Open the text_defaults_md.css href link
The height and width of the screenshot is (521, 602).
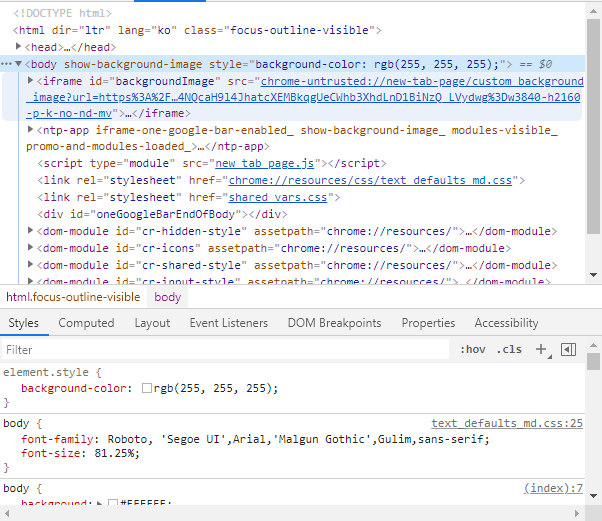click(370, 180)
